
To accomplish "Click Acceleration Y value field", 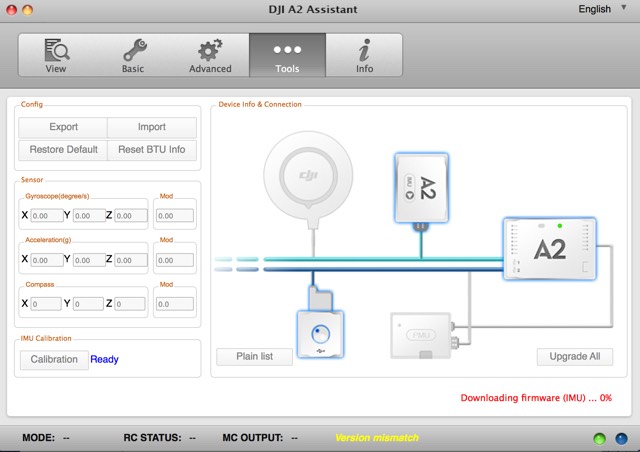I will coord(89,260).
